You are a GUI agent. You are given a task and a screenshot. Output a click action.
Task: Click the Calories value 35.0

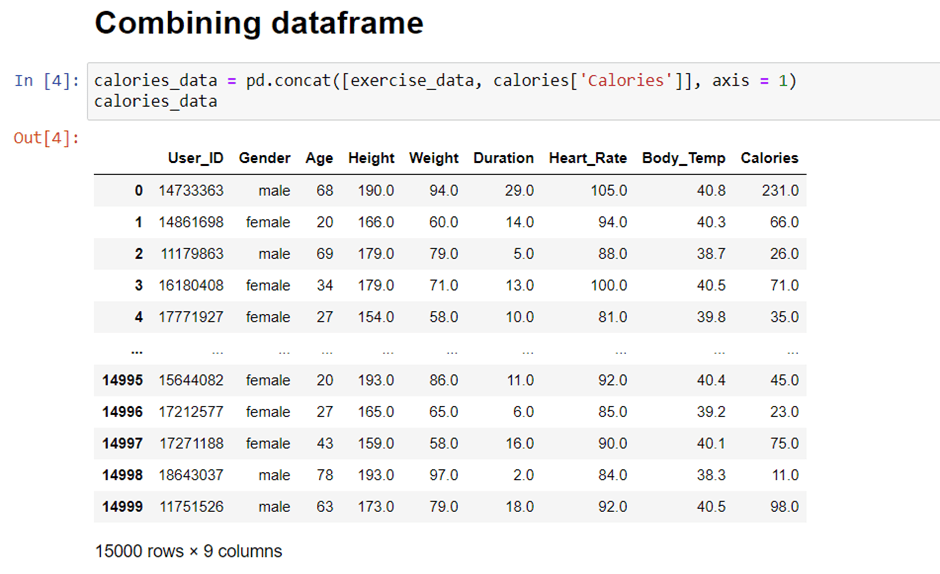tap(784, 317)
